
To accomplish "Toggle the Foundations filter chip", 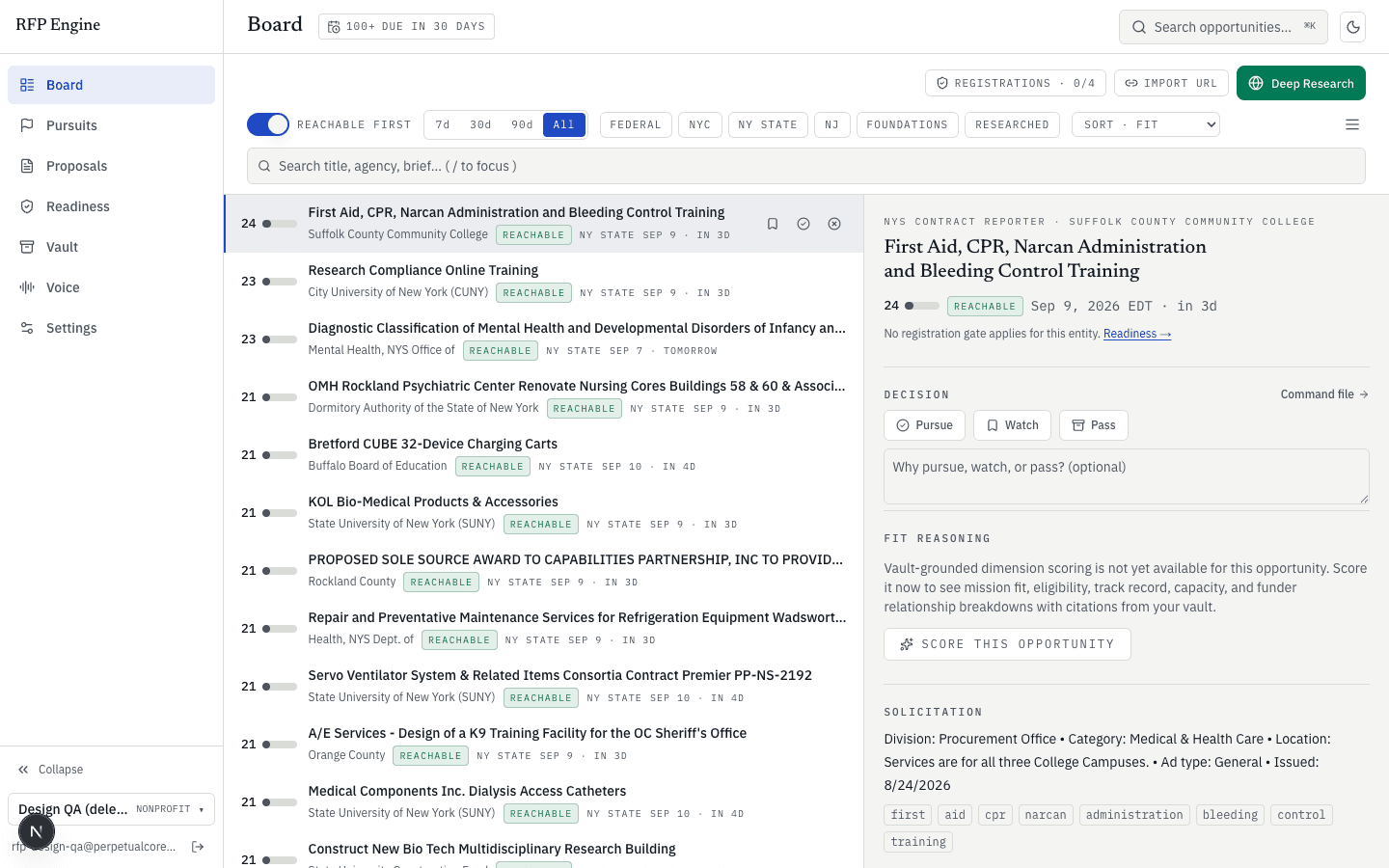I will 908,124.
